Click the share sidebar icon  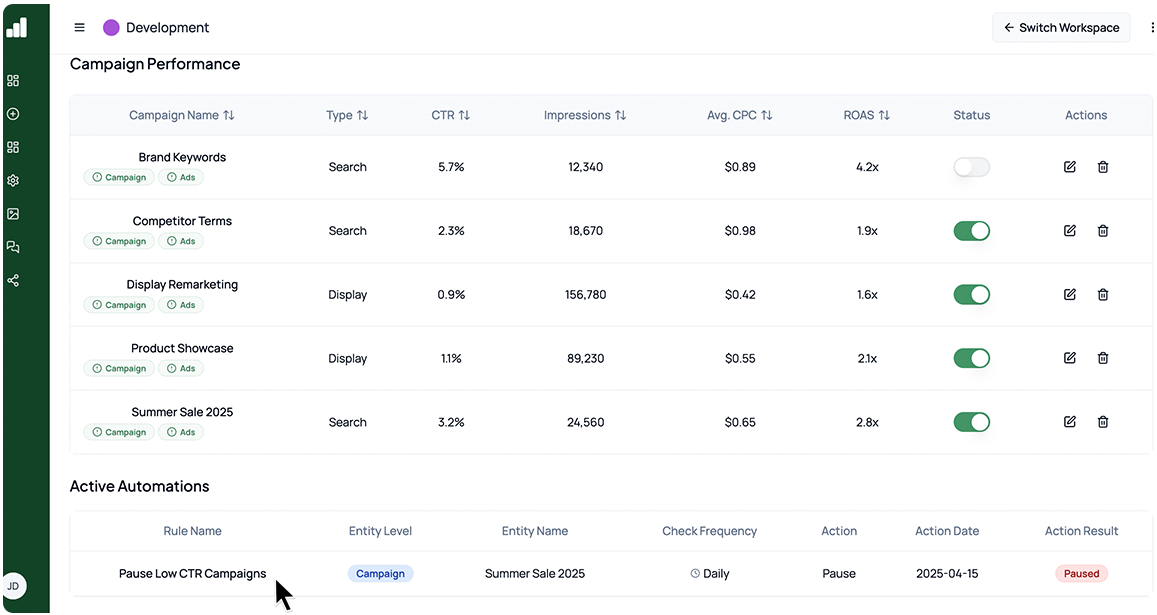point(13,281)
